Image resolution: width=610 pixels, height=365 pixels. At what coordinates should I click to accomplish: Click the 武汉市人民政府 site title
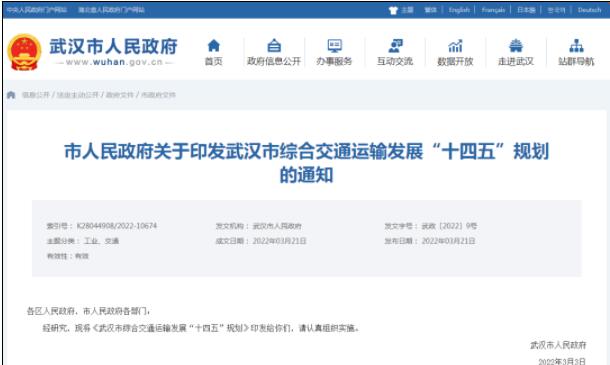pos(113,46)
